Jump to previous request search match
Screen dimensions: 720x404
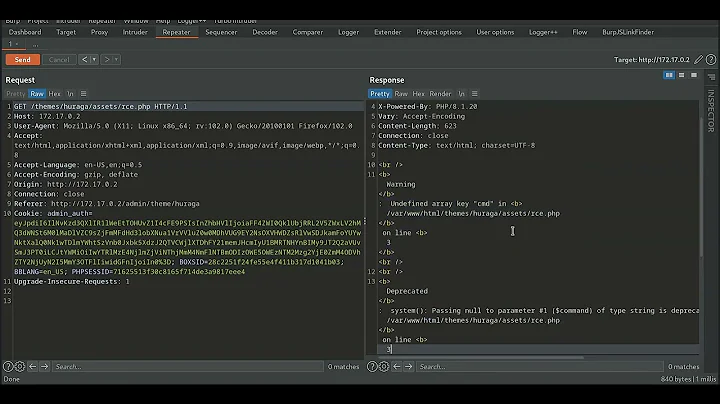click(x=32, y=366)
